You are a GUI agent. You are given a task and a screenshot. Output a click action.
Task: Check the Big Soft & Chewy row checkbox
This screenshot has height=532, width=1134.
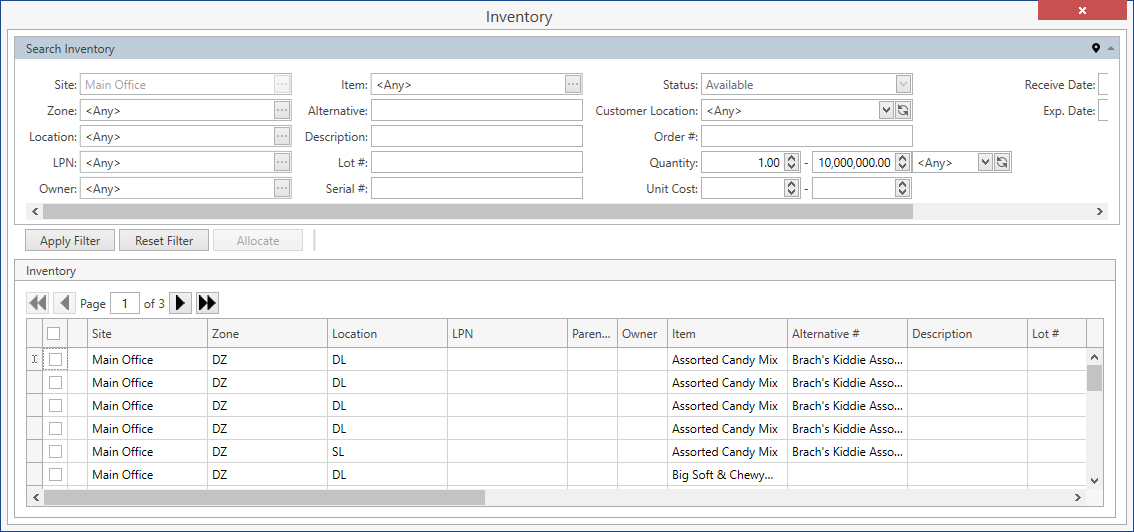[x=56, y=475]
